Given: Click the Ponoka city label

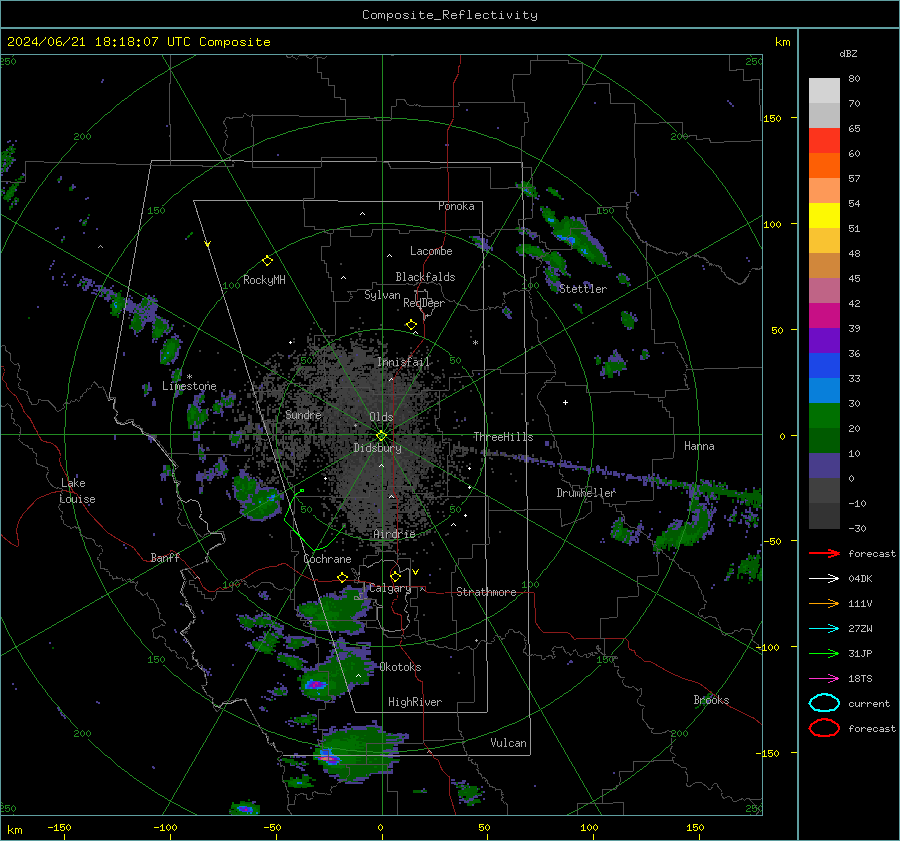Looking at the screenshot, I should 456,206.
